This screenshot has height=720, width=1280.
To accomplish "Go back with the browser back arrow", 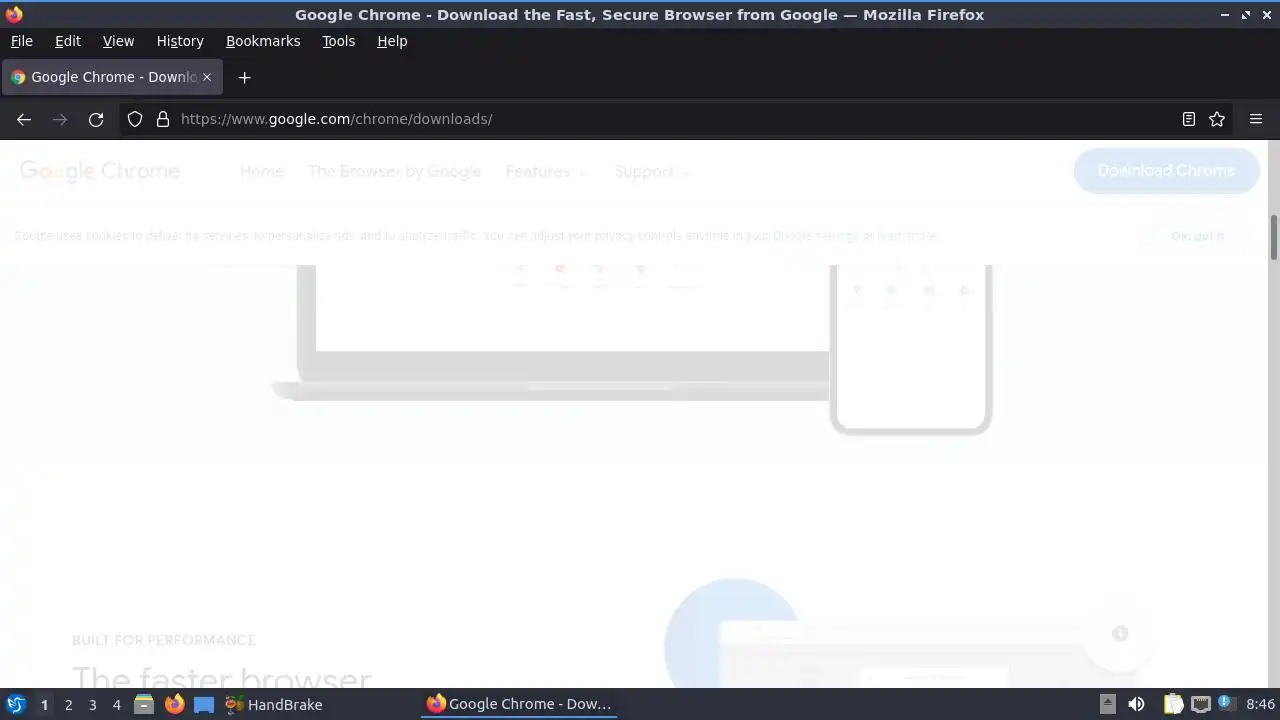I will click(x=24, y=119).
